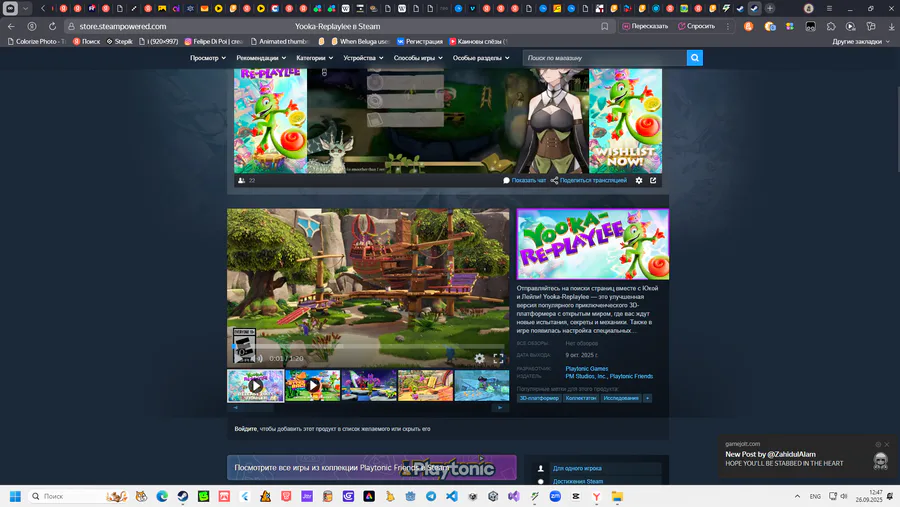Expand the Способы игры dropdown
Viewport: 900px width, 507px height.
(x=418, y=58)
